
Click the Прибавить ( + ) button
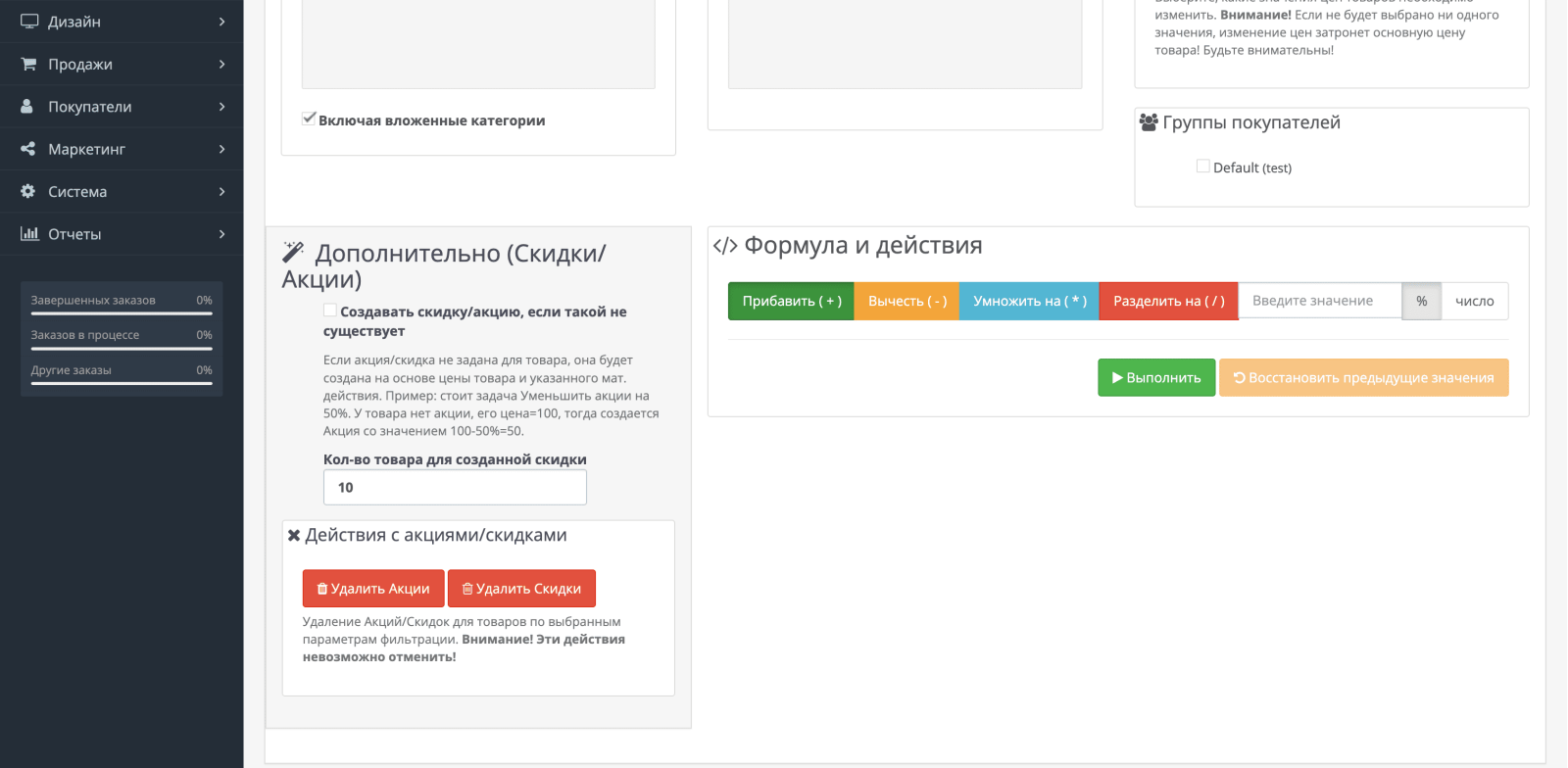tap(791, 301)
